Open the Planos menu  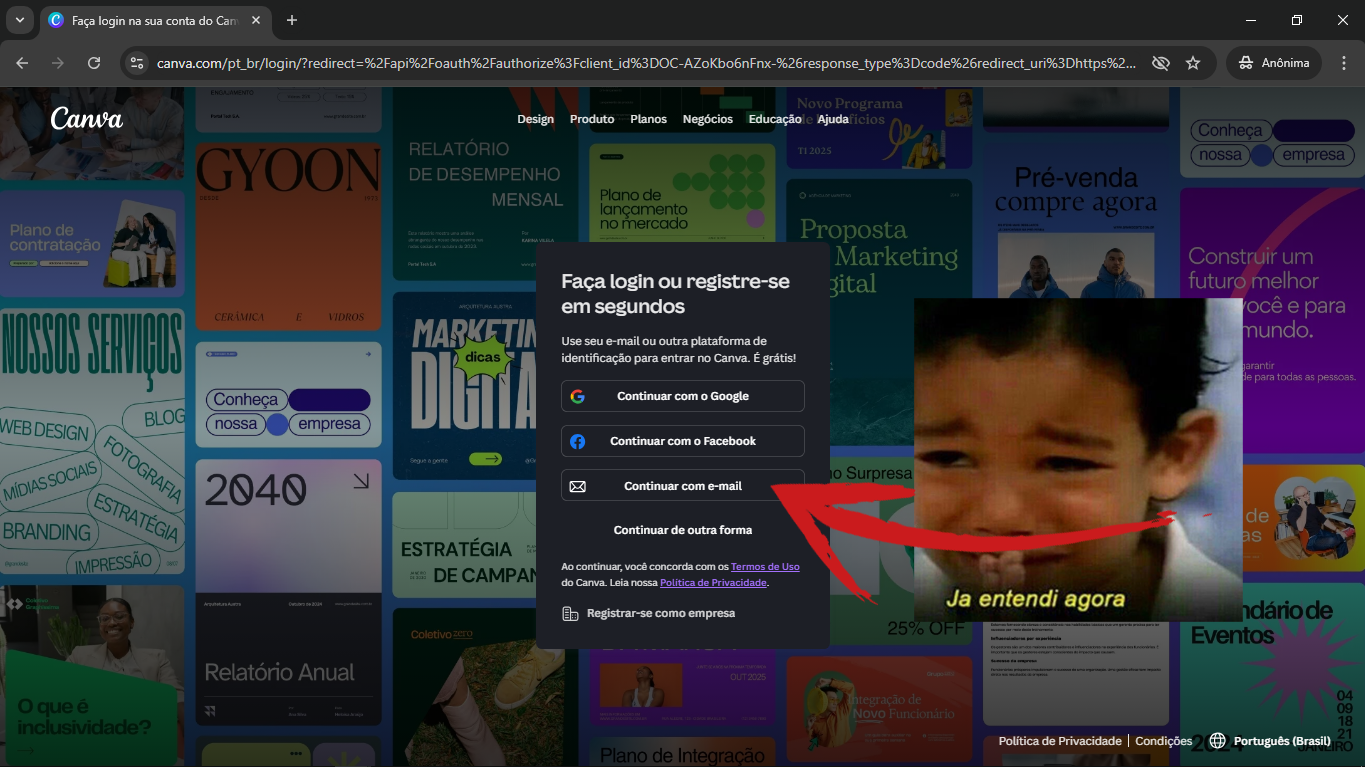648,119
